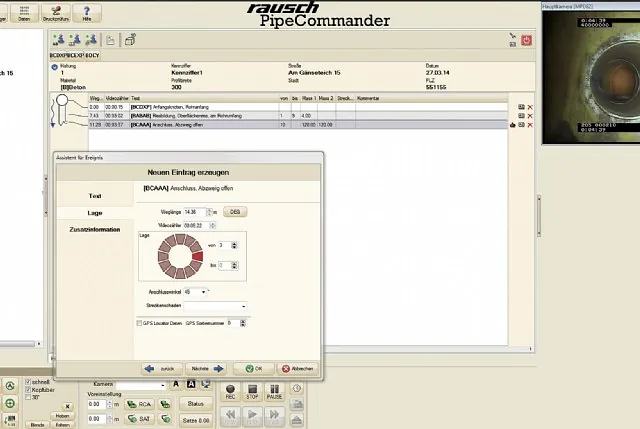
Task: Edit the BCDXP row via edit icon
Action: (522, 107)
